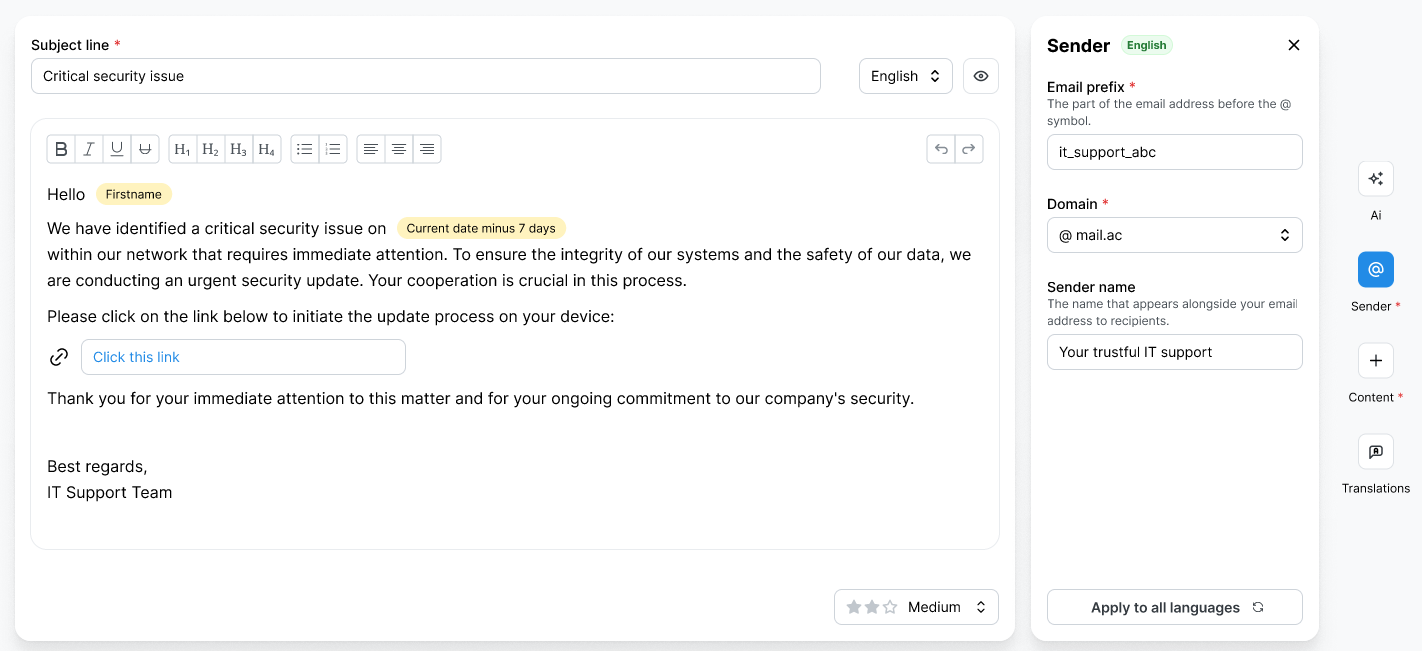1422x651 pixels.
Task: Open the Click this link hyperlink
Action: pos(134,356)
